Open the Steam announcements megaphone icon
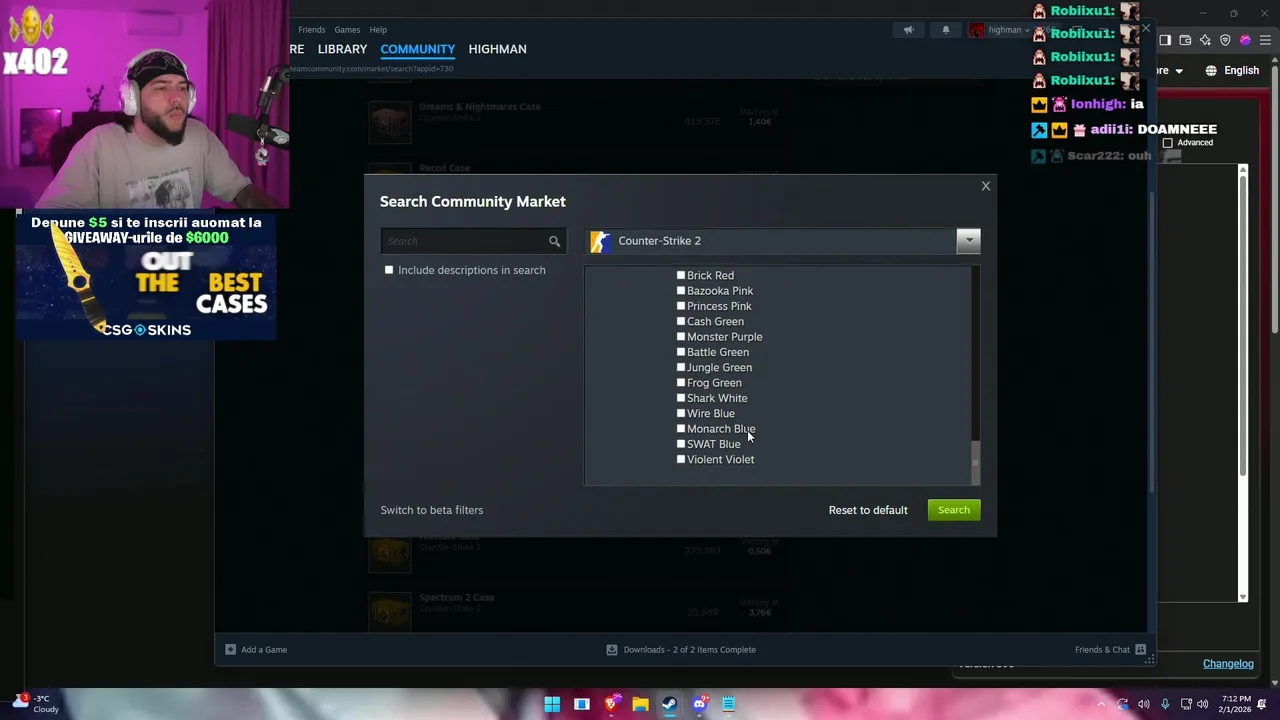Viewport: 1280px width, 720px height. pyautogui.click(x=908, y=30)
